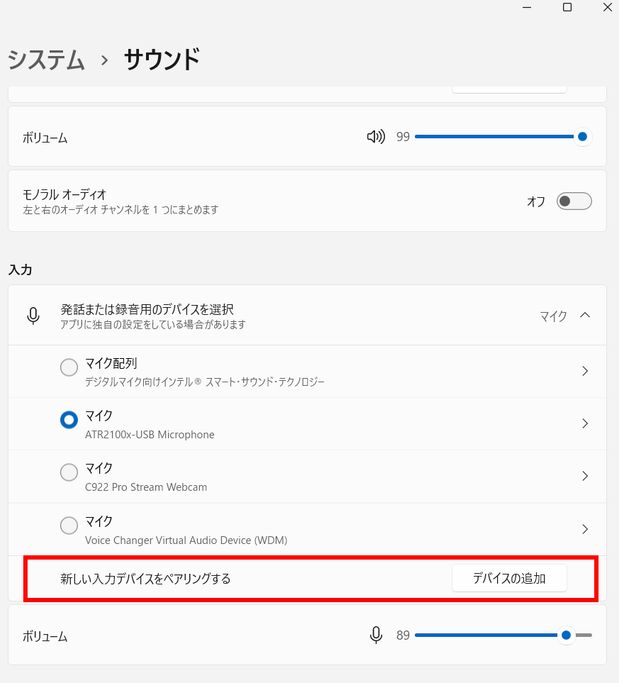Open C922 Pro Stream Webcam details arrow
The width and height of the screenshot is (619, 683).
(x=585, y=476)
